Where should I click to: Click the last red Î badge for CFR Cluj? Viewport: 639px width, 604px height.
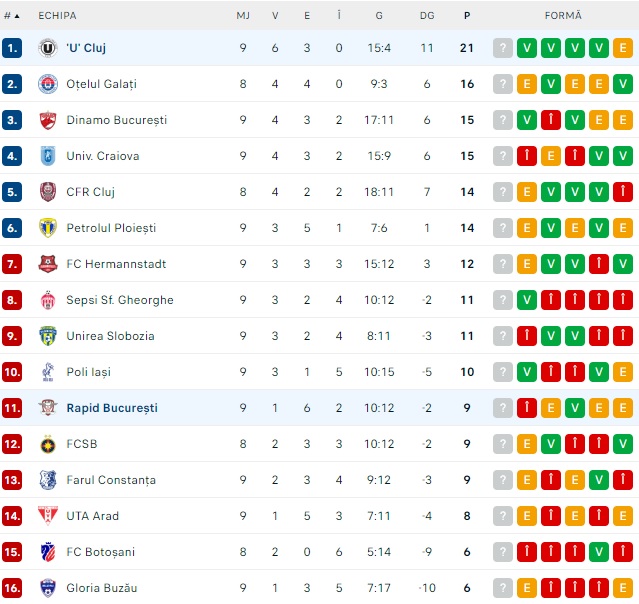click(623, 192)
